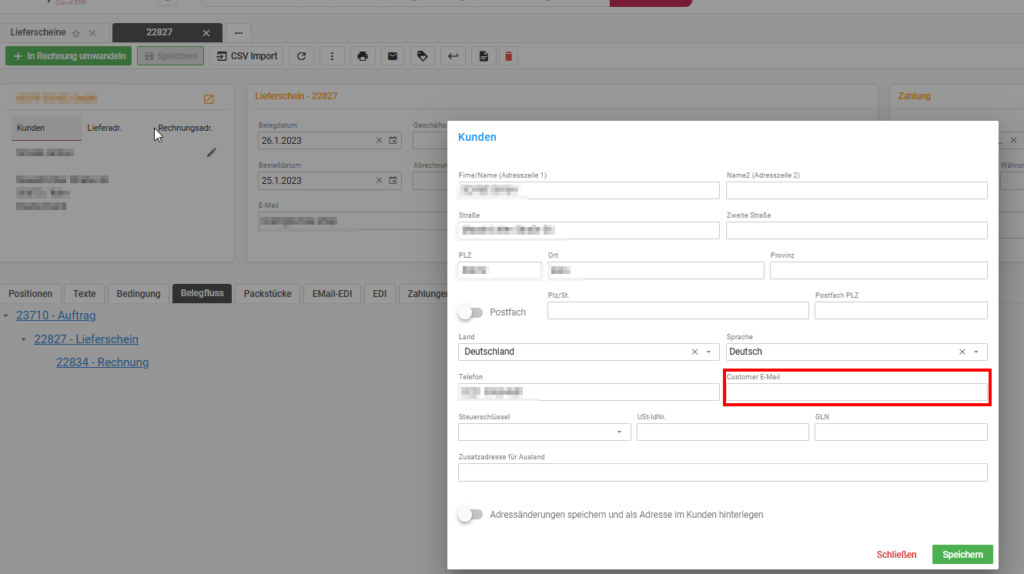The width and height of the screenshot is (1024, 574).
Task: Open the Bestelldatum calendar picker
Action: (x=393, y=180)
